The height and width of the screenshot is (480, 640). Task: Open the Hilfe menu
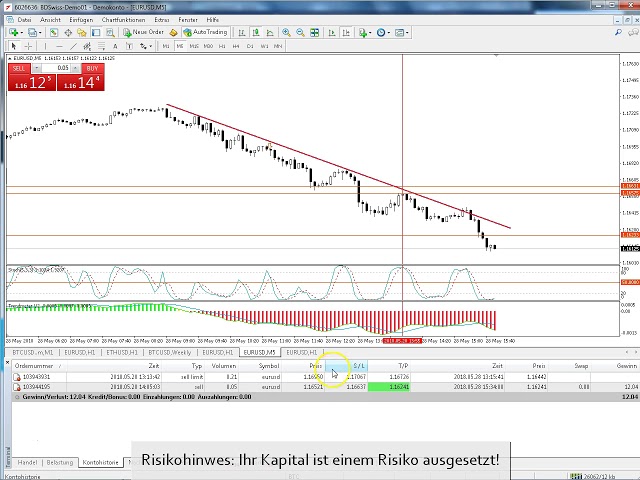[213, 20]
